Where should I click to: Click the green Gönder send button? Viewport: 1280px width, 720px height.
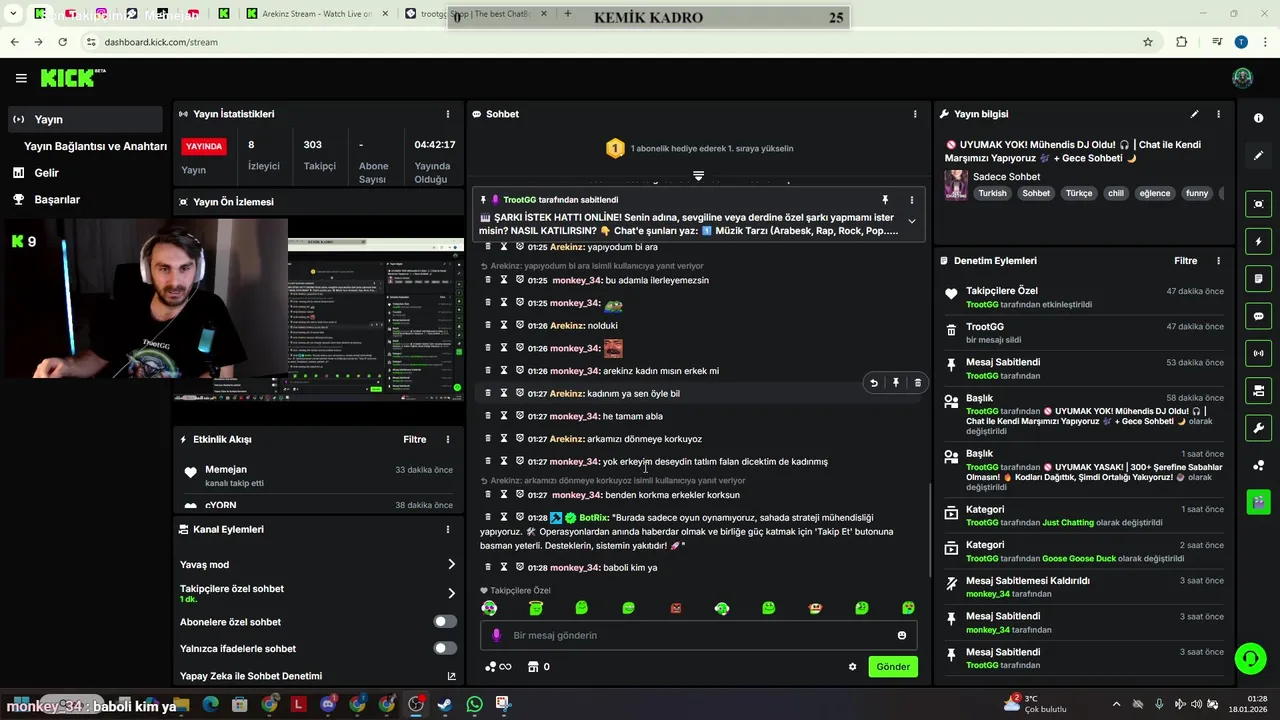pyautogui.click(x=893, y=667)
